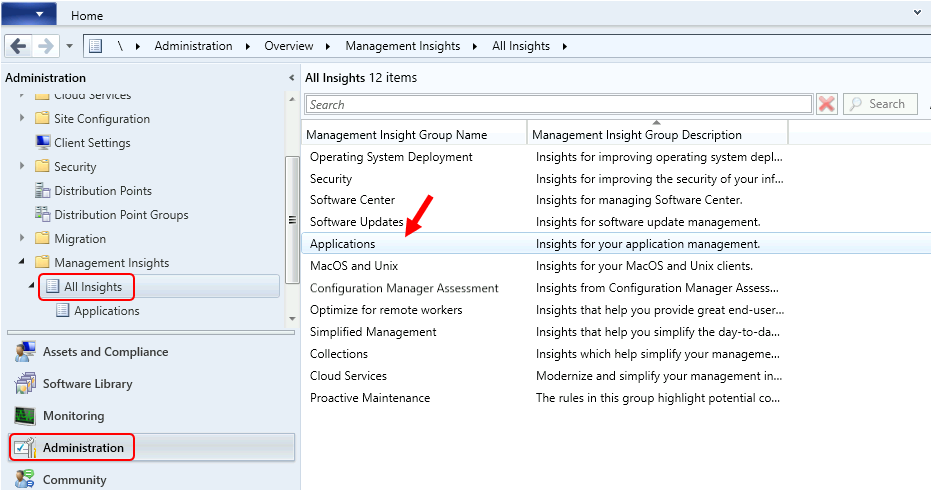
Task: Collapse the Administration navigation pane
Action: (x=291, y=78)
